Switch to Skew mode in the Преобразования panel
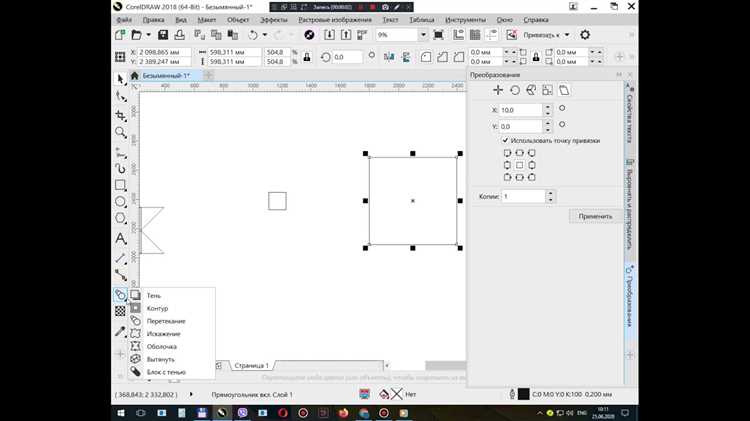Image resolution: width=750 pixels, height=421 pixels. 564,90
